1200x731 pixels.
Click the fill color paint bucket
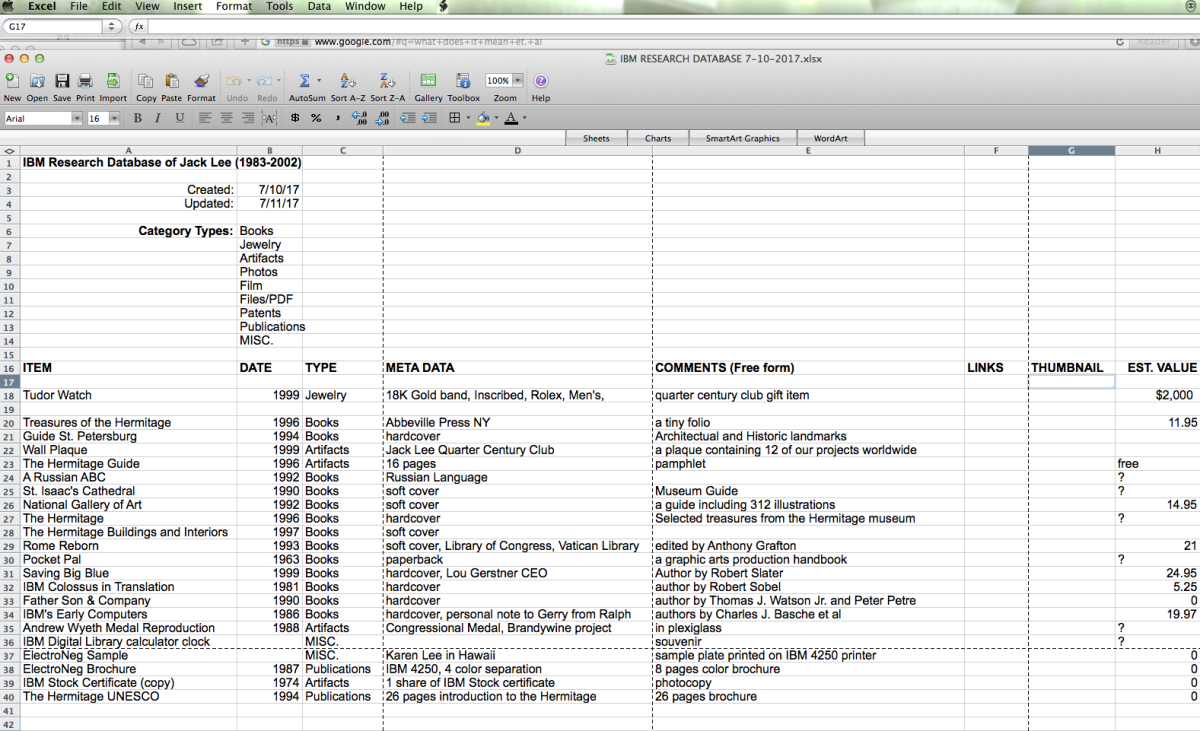483,118
